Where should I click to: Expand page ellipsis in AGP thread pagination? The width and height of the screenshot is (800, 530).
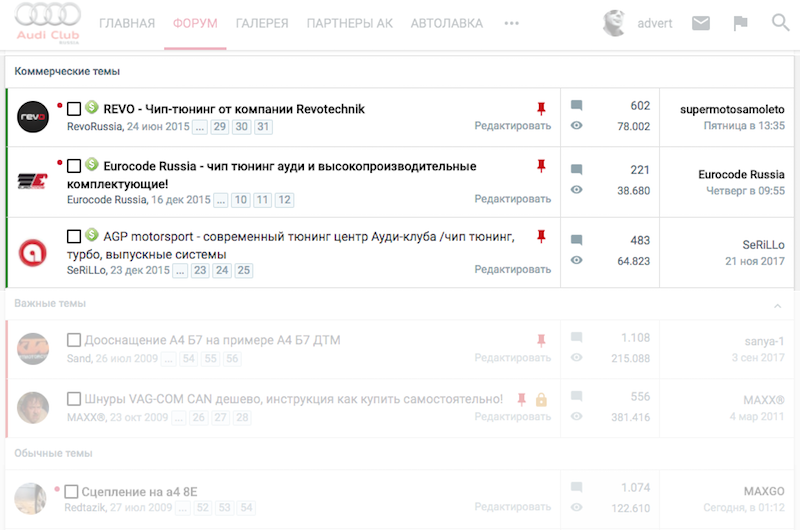coord(180,270)
